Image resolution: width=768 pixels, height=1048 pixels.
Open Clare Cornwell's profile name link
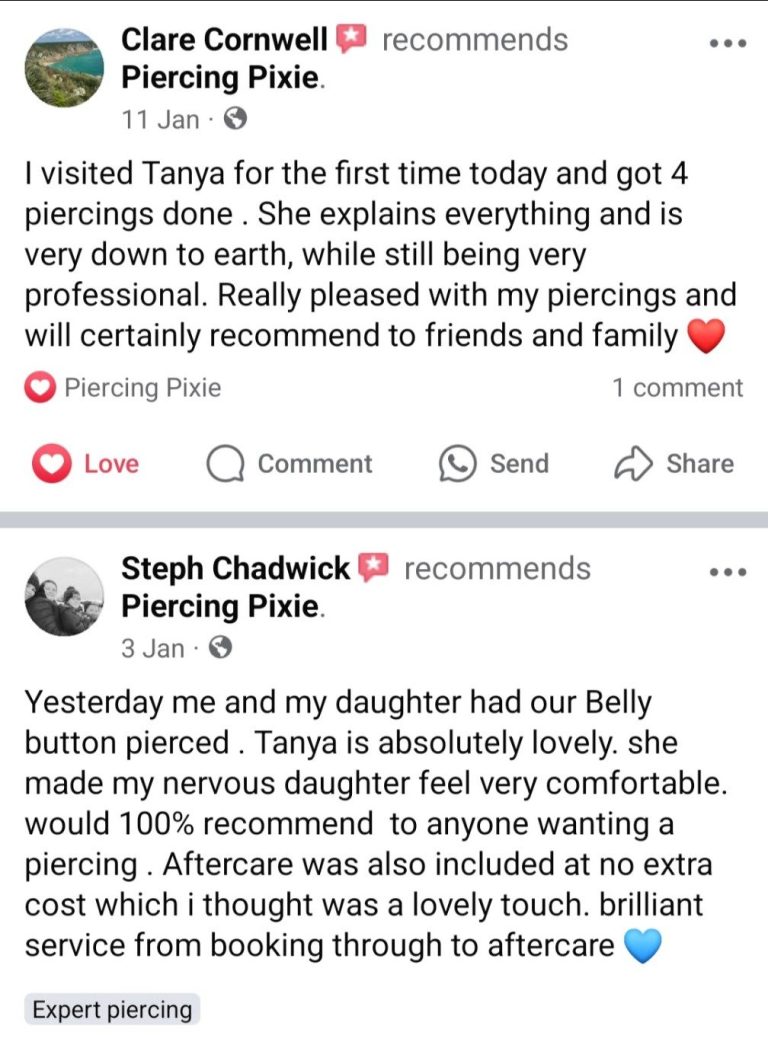(x=224, y=40)
